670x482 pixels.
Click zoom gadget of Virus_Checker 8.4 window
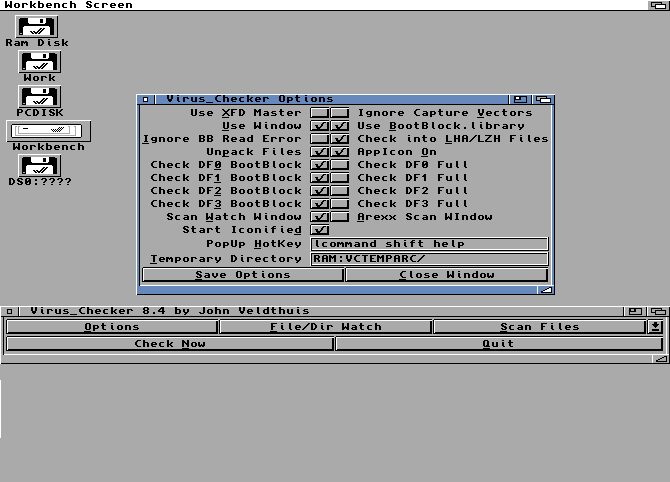tap(635, 311)
